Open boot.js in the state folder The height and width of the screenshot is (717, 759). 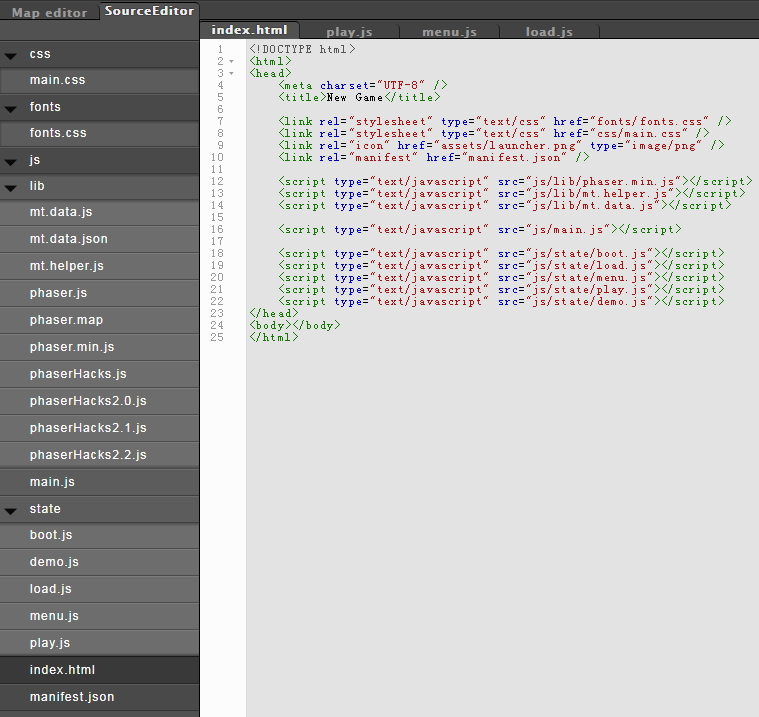[x=99, y=535]
